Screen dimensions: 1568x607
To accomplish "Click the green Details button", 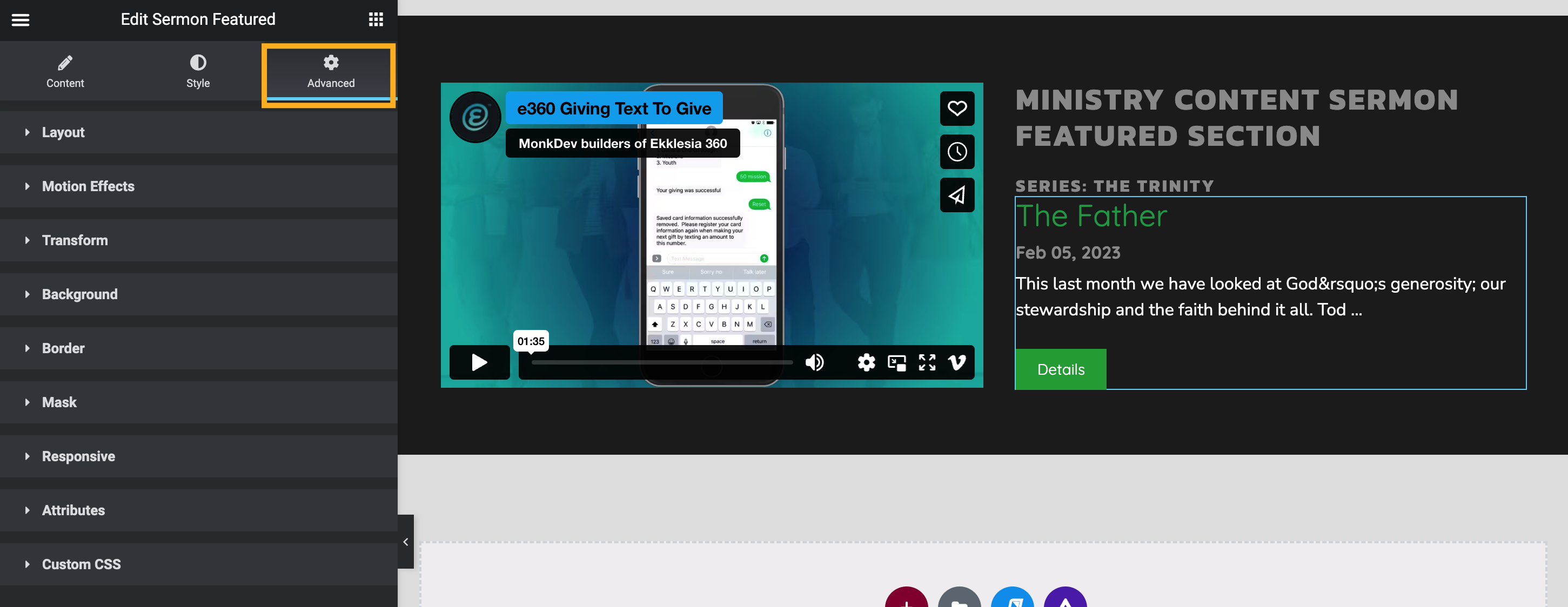I will (x=1060, y=369).
